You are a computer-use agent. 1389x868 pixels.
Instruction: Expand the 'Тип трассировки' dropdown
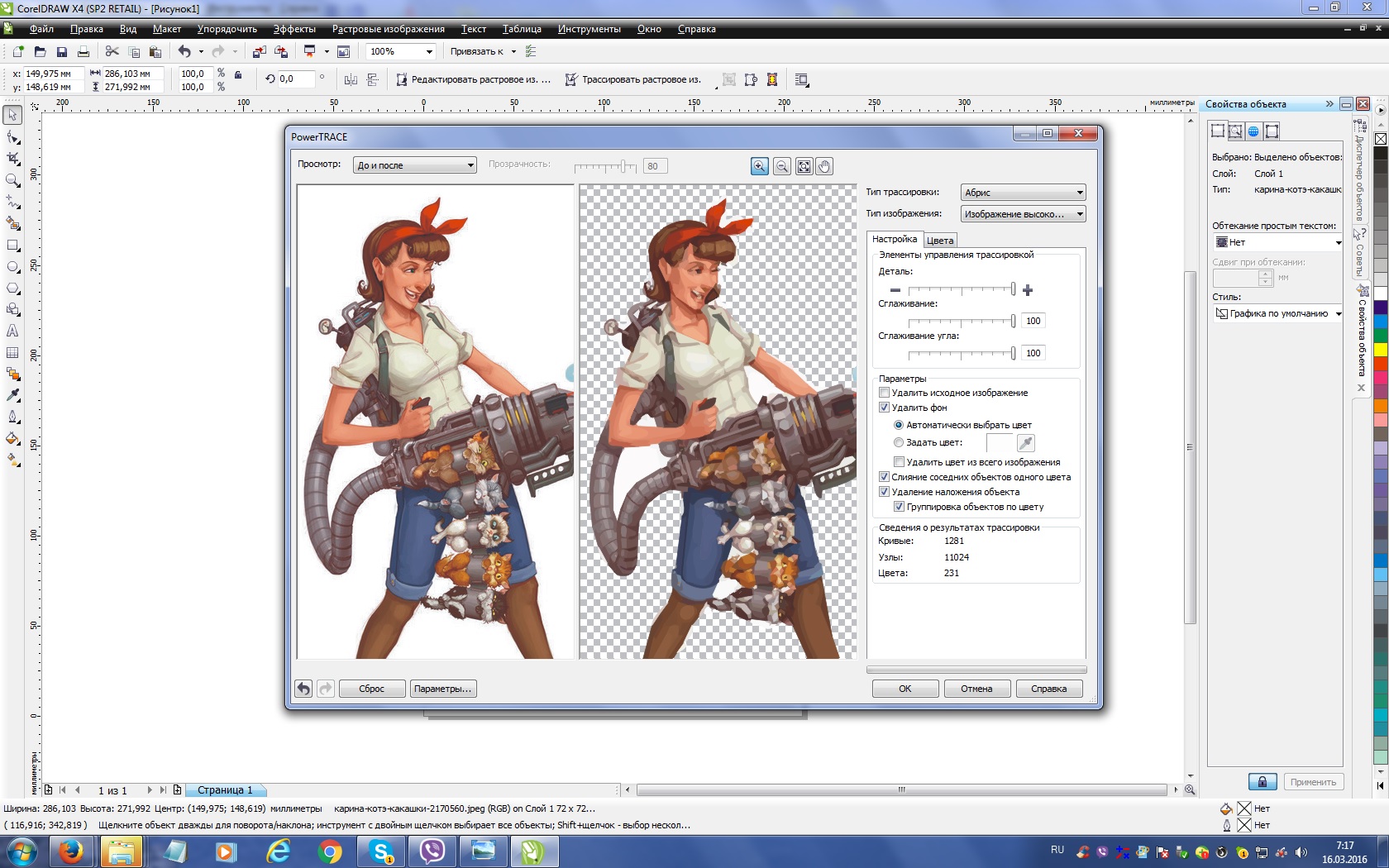(1023, 193)
